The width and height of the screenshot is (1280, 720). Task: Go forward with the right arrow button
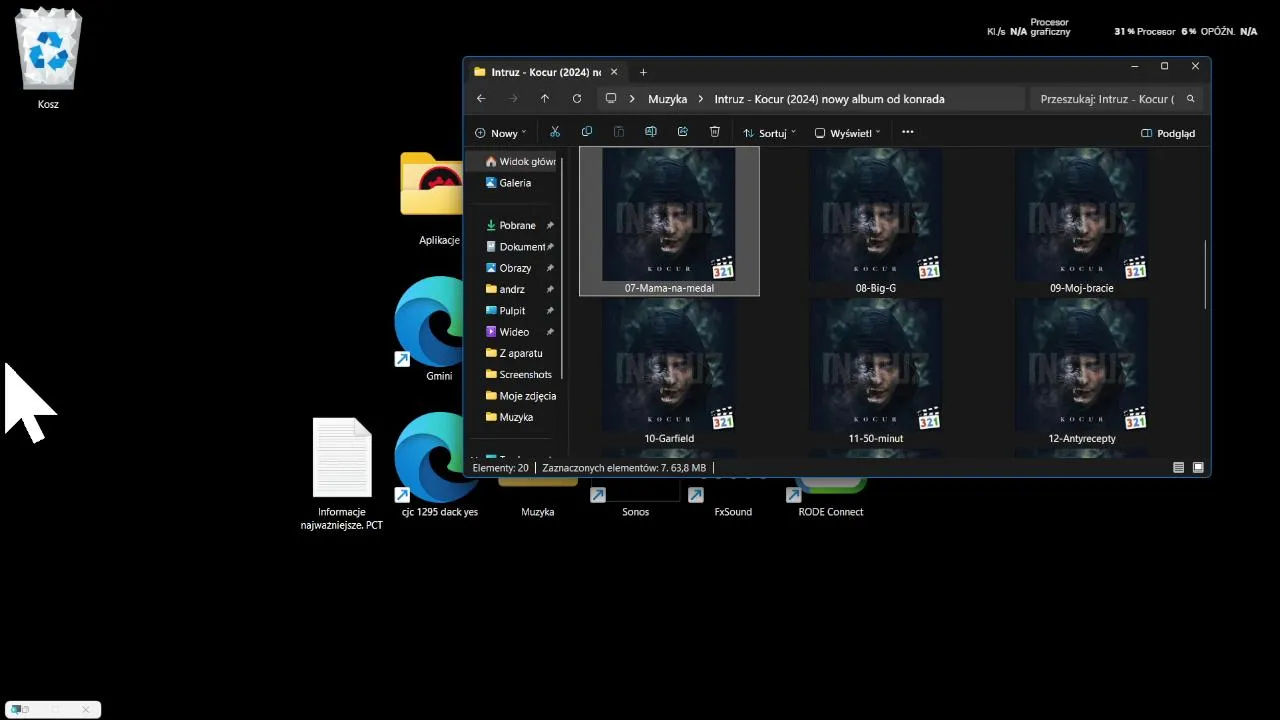tap(513, 99)
